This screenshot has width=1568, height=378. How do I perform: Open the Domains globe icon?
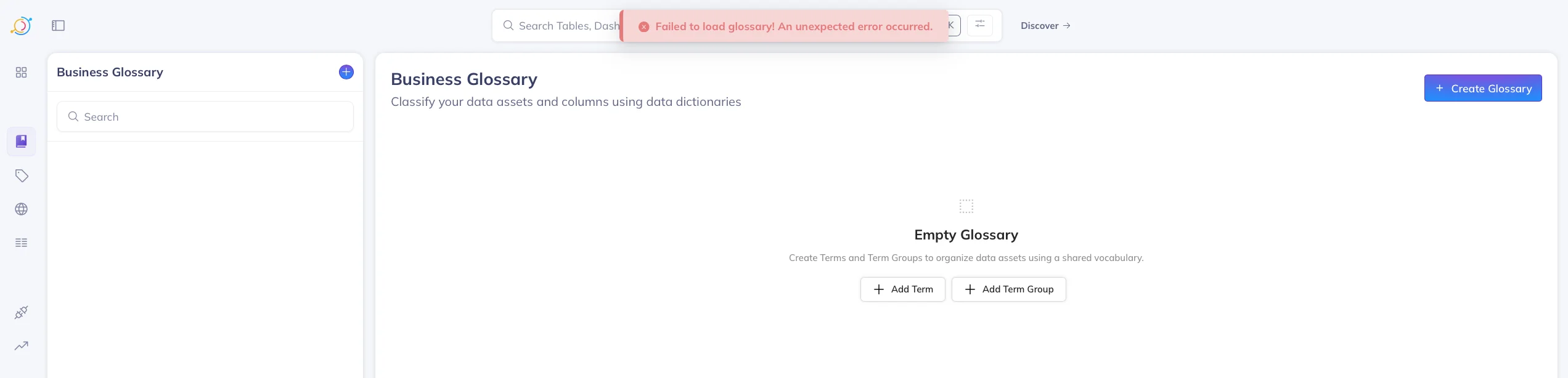tap(21, 209)
